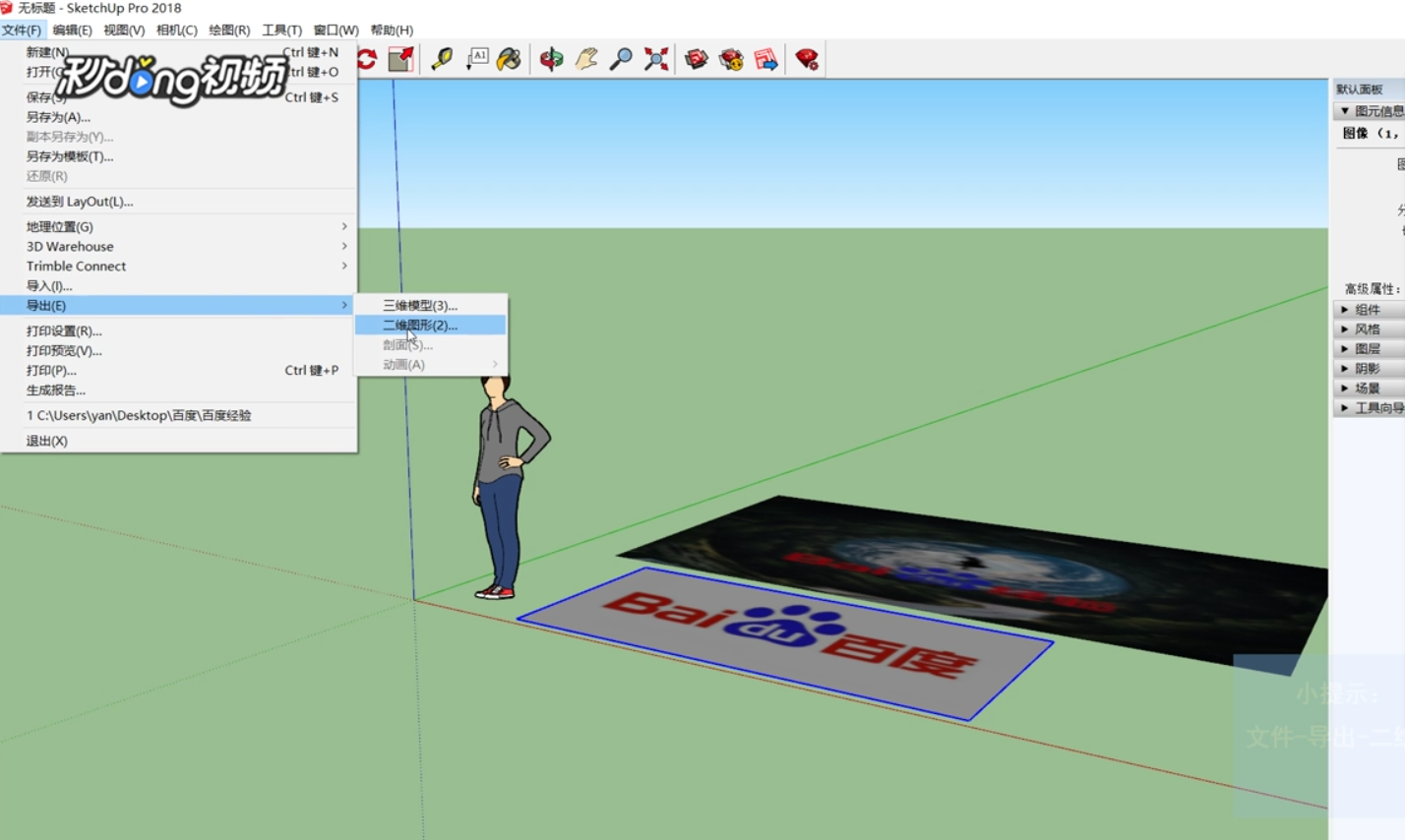Viewport: 1405px width, 840px height.
Task: Select 三维模型(3)... export option
Action: coord(431,305)
